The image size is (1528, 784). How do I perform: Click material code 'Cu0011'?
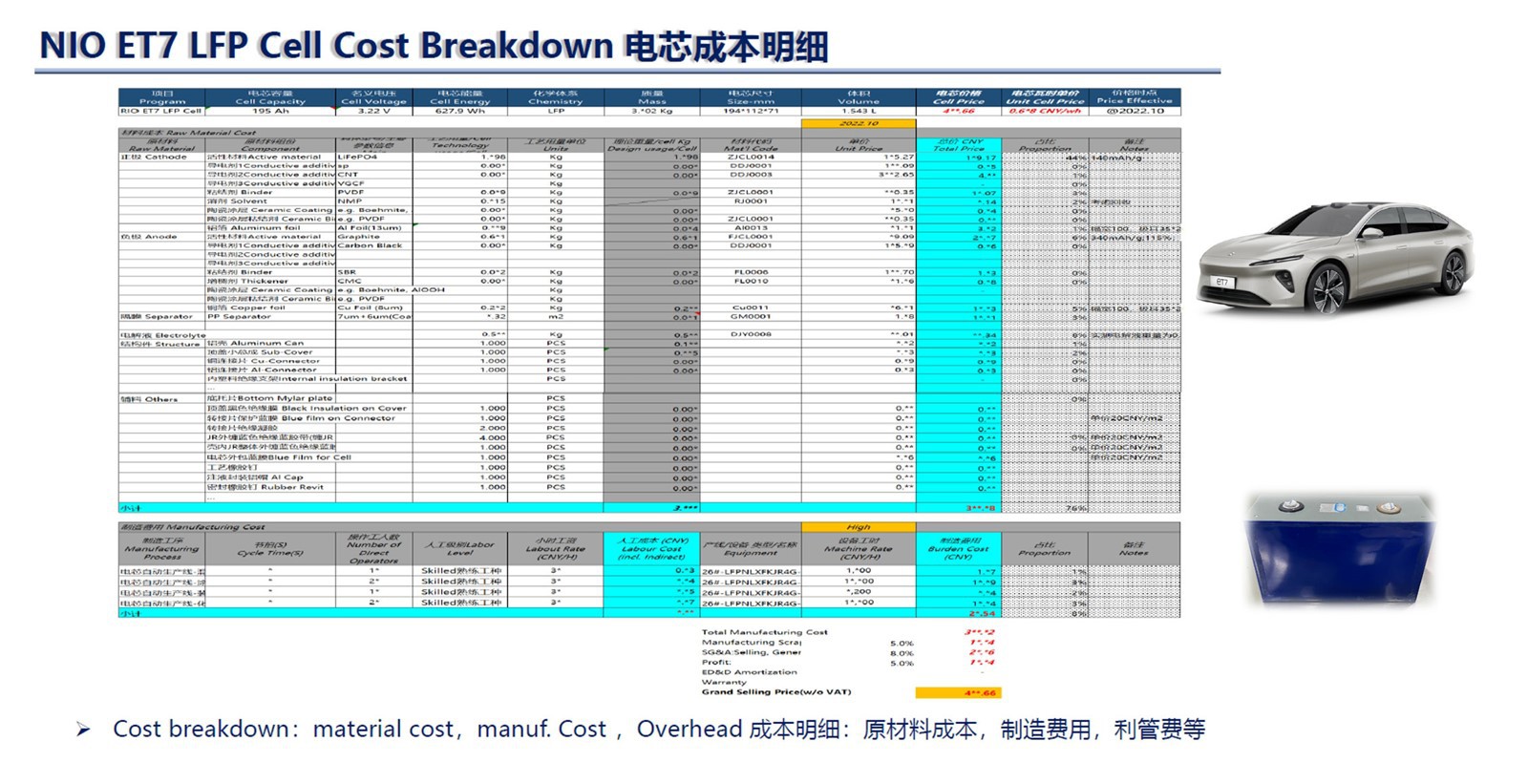(751, 307)
